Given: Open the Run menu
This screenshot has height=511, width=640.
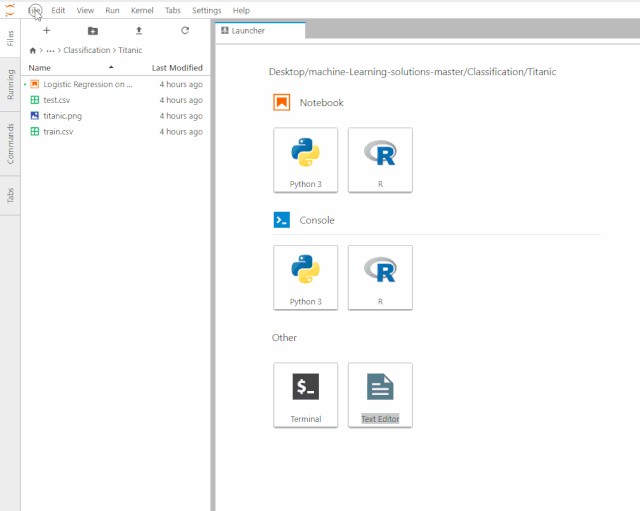Looking at the screenshot, I should (x=112, y=10).
